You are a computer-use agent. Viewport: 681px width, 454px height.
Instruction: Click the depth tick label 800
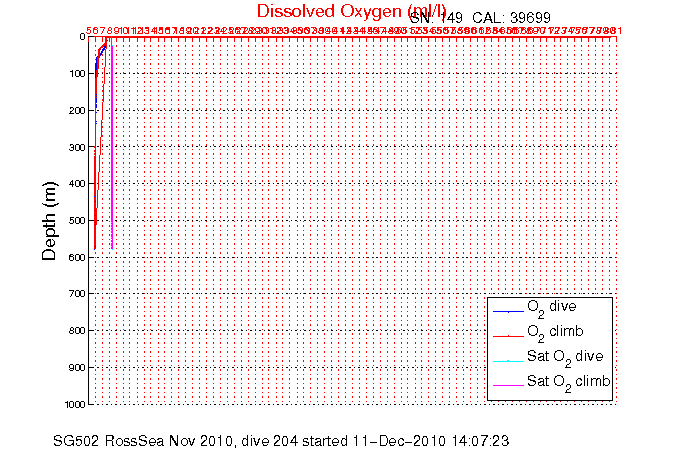[77, 331]
